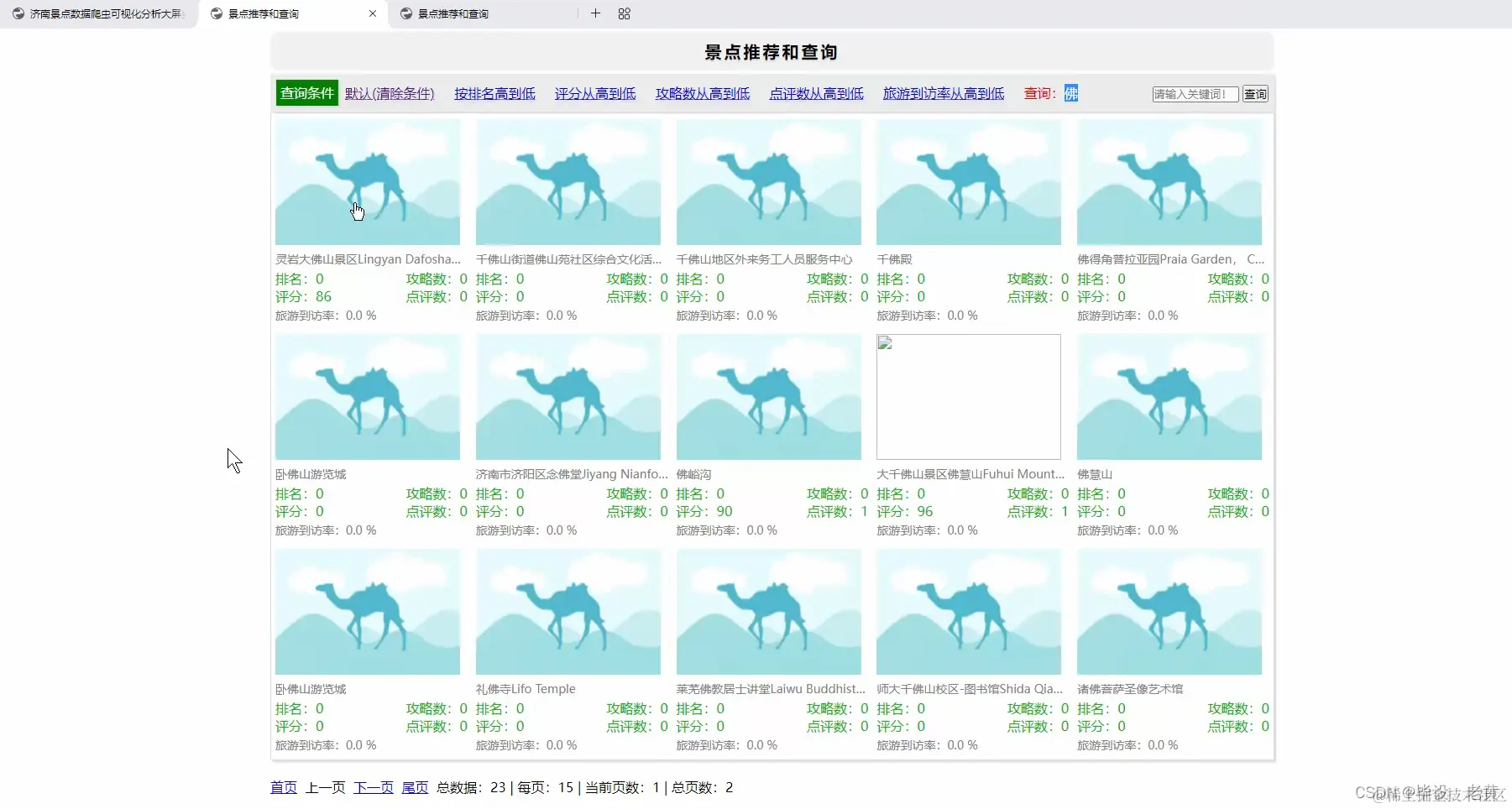1512x809 pixels.
Task: Jump to 尾页 last page
Action: pos(414,787)
